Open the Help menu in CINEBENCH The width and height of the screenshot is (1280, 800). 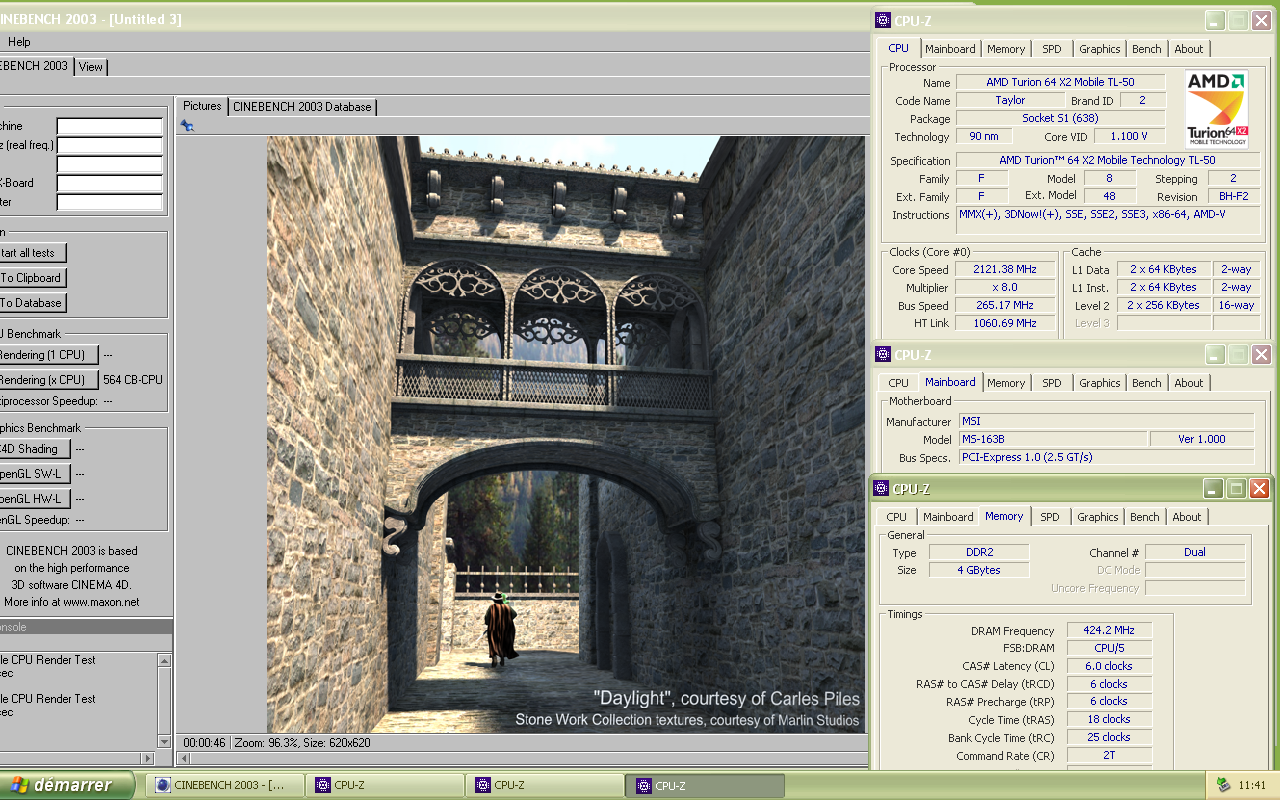pyautogui.click(x=19, y=42)
